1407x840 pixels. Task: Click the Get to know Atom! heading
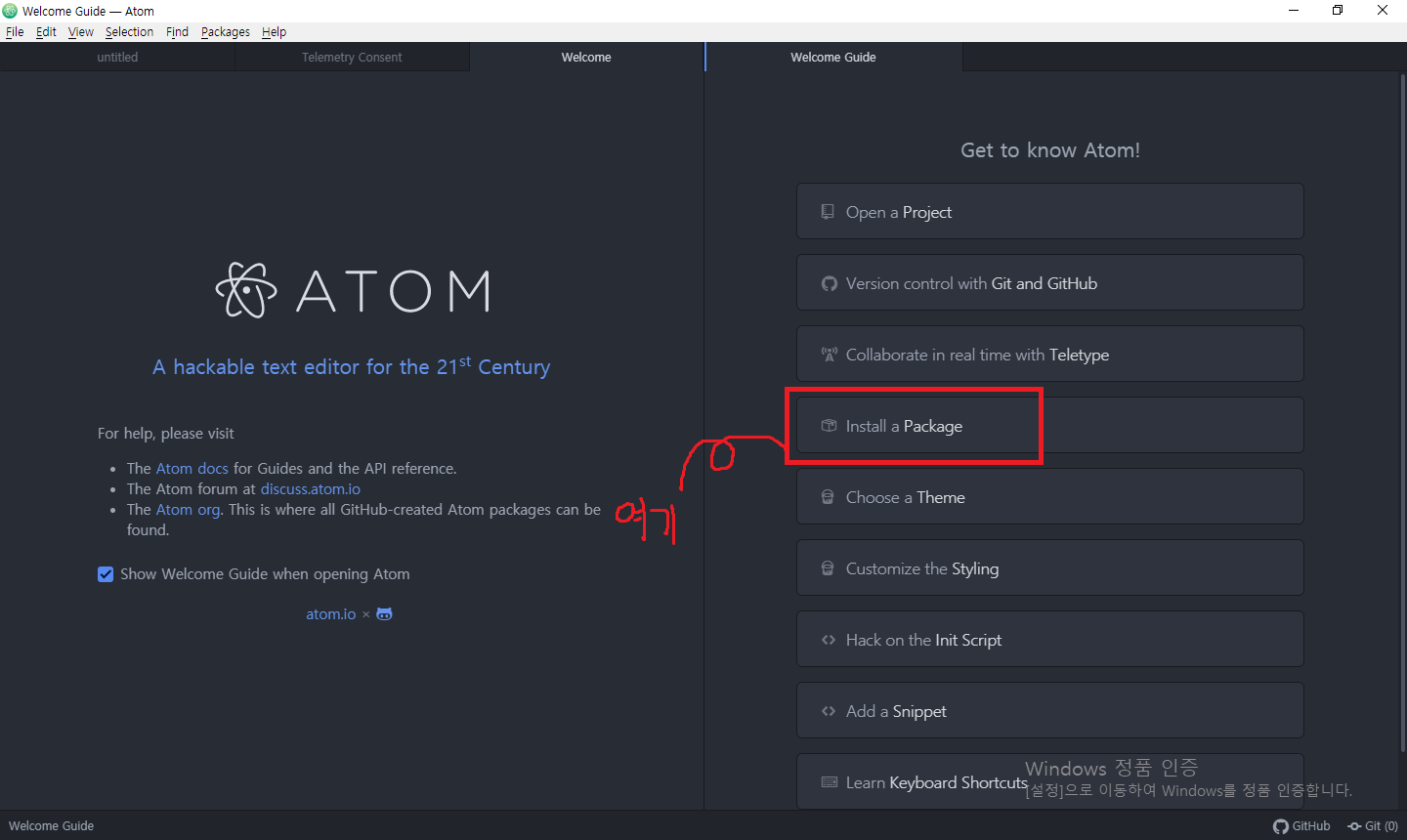click(1050, 149)
